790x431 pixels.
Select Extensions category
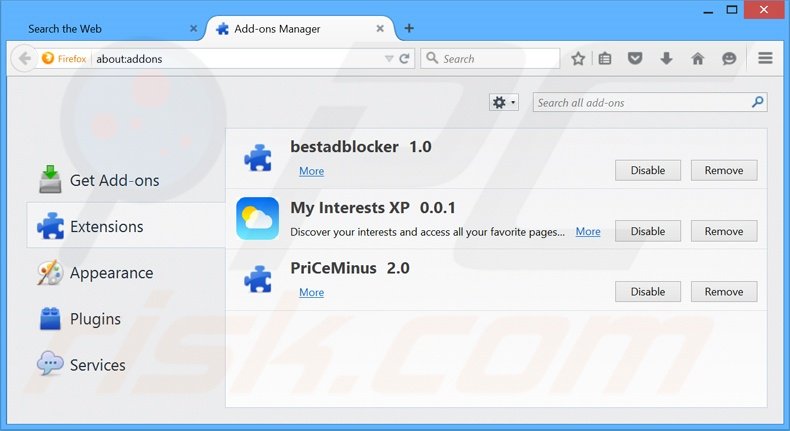pos(126,225)
